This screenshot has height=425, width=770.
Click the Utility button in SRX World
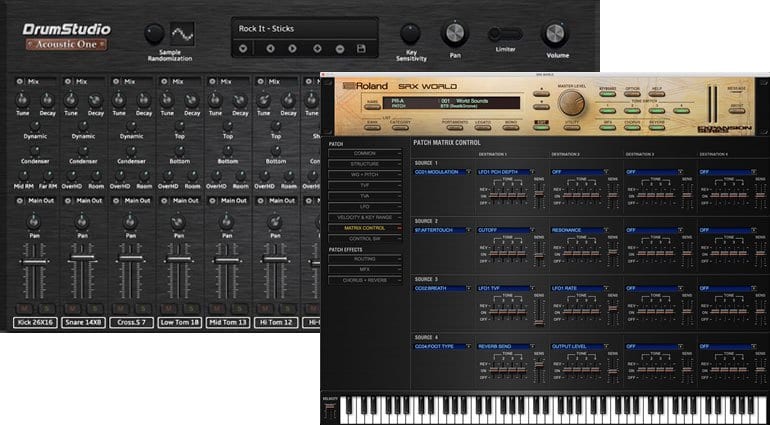tap(572, 127)
